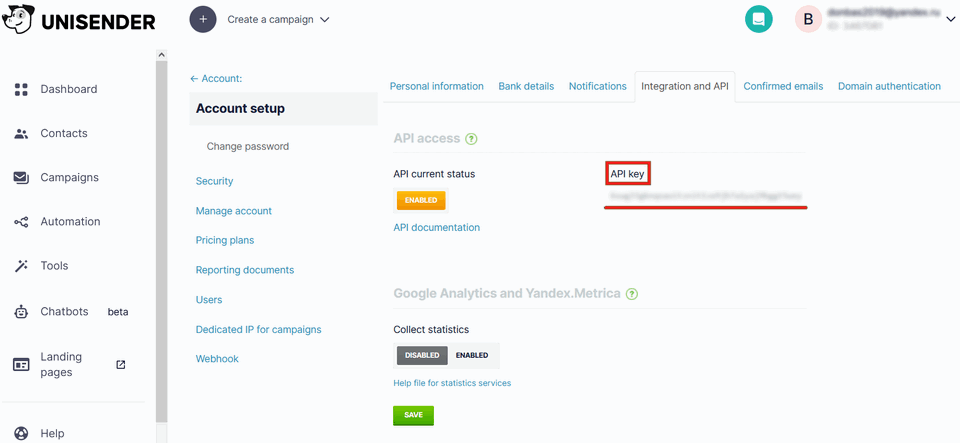Click the Campaigns envelope icon
This screenshot has width=960, height=443.
[x=21, y=177]
